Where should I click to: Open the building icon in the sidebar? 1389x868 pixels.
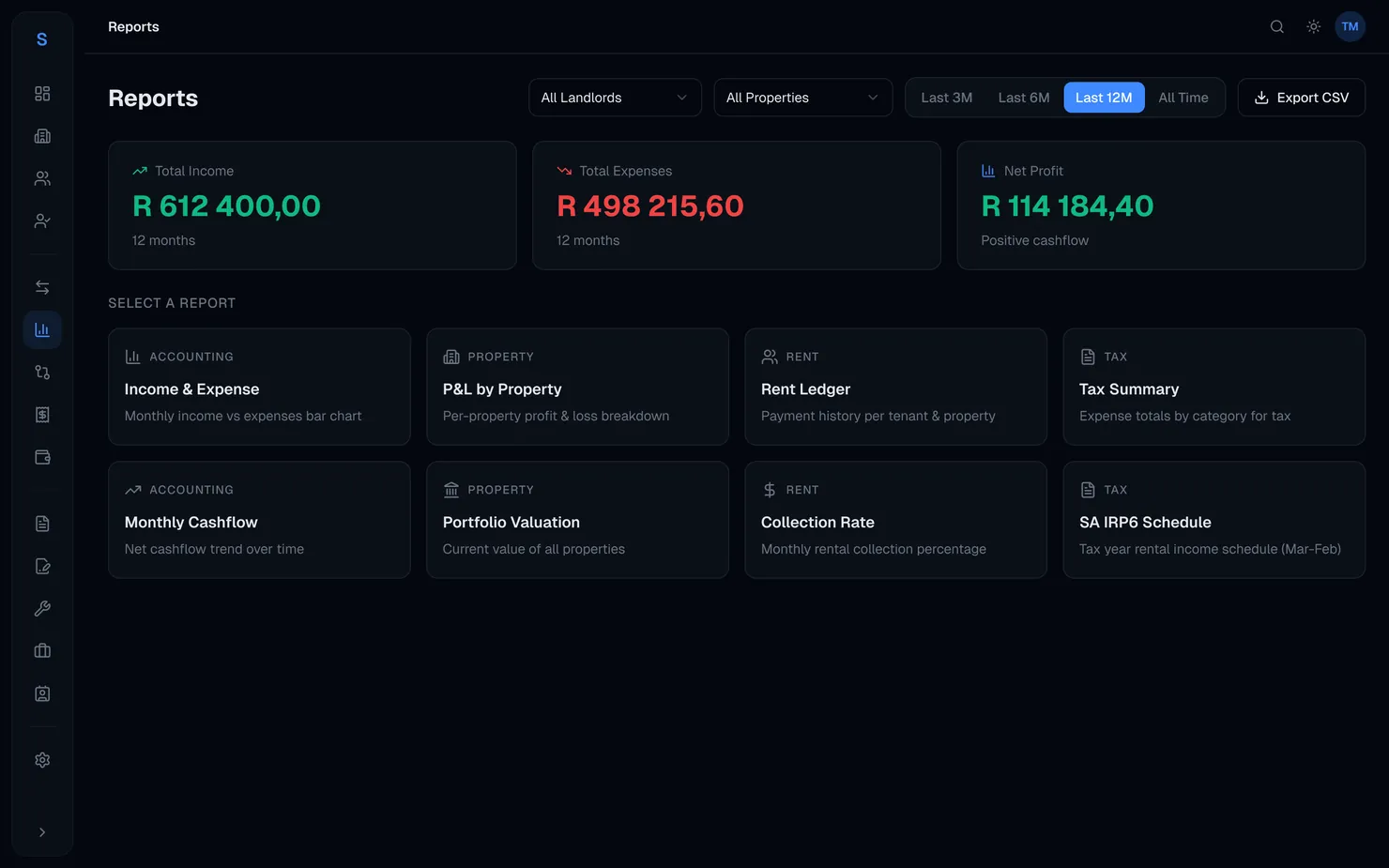[x=42, y=136]
